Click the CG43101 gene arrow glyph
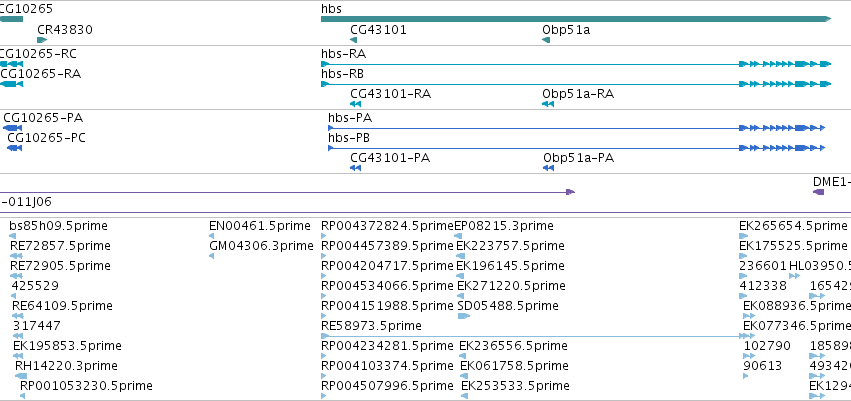 [354, 40]
